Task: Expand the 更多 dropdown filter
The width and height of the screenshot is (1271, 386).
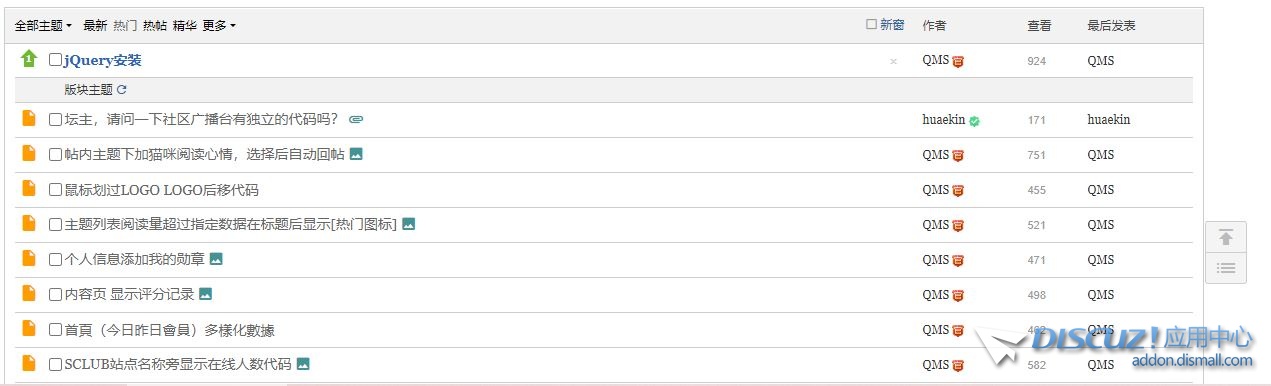Action: point(219,26)
